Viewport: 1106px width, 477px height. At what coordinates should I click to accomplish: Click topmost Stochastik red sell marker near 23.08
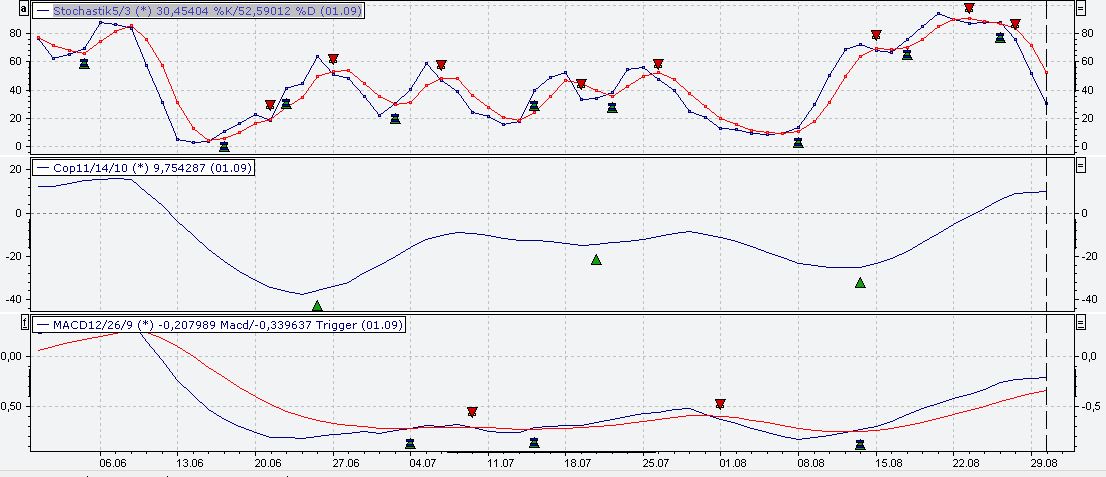click(969, 8)
